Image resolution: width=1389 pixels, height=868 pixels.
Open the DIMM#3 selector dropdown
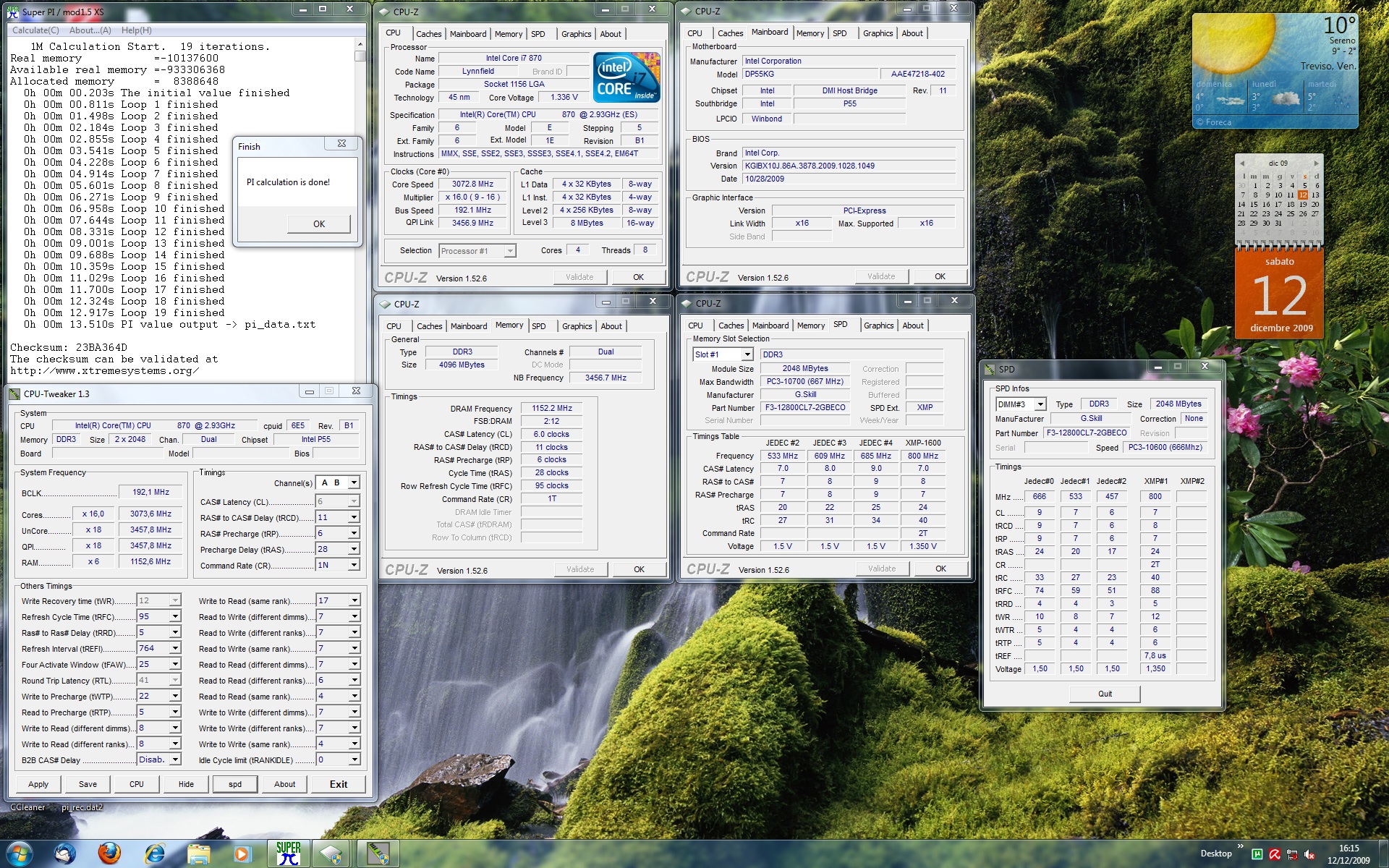tap(1040, 404)
